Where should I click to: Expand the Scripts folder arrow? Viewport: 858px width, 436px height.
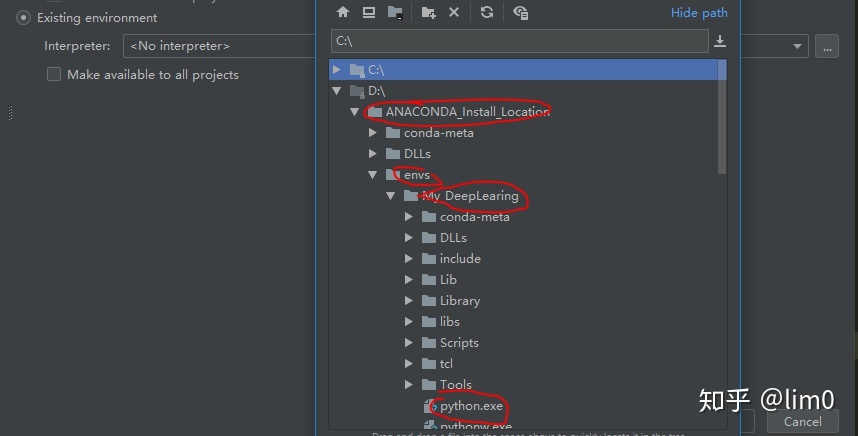(409, 342)
